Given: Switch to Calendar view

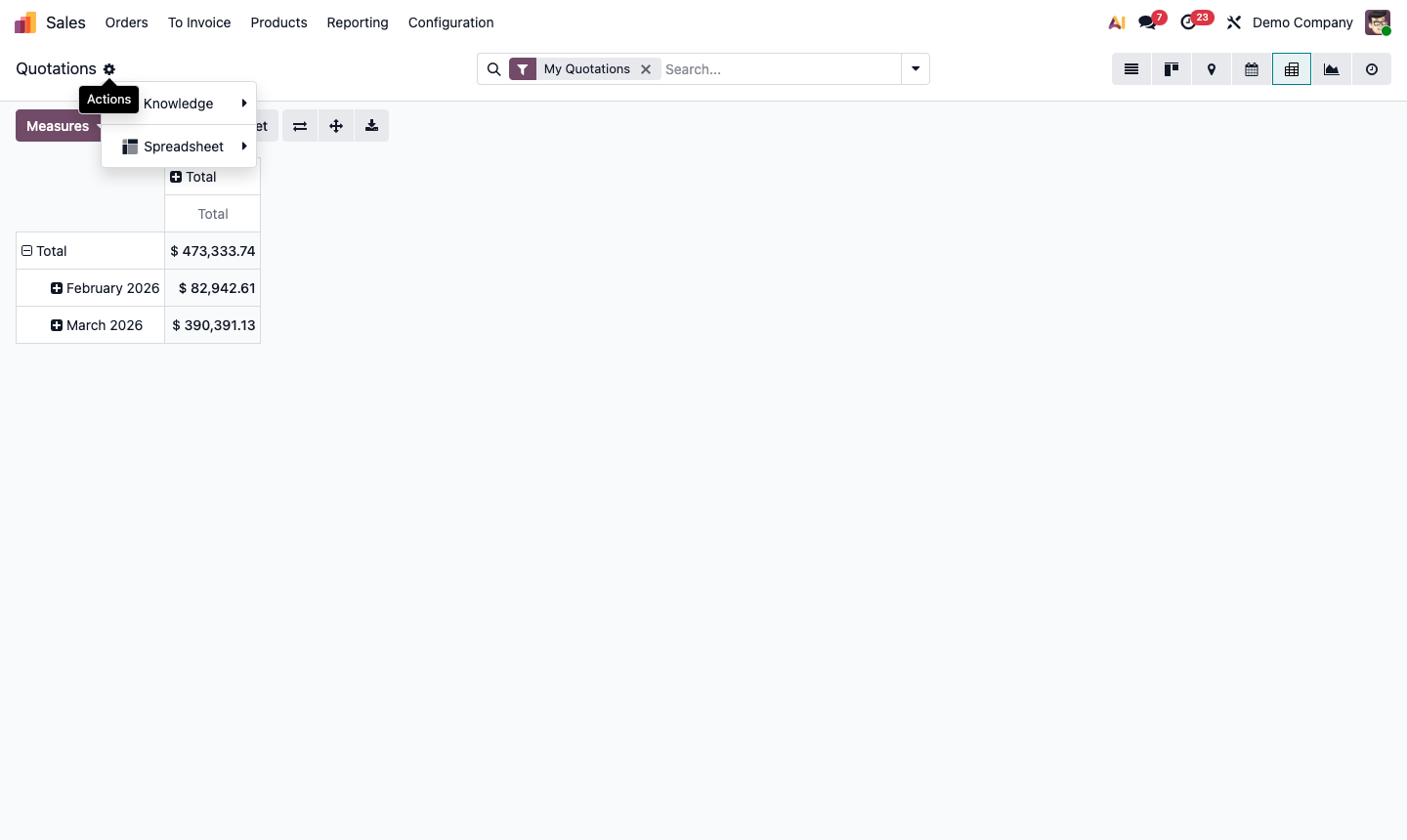Looking at the screenshot, I should 1252,69.
